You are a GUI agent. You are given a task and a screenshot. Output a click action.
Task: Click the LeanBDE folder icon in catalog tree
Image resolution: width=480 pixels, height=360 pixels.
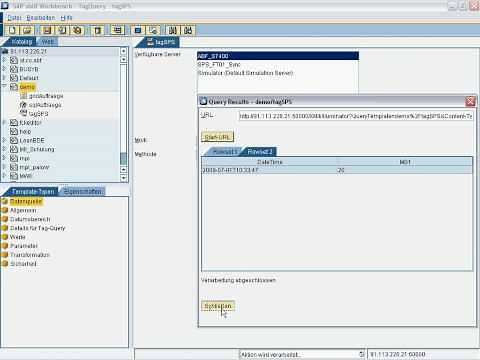coord(14,140)
